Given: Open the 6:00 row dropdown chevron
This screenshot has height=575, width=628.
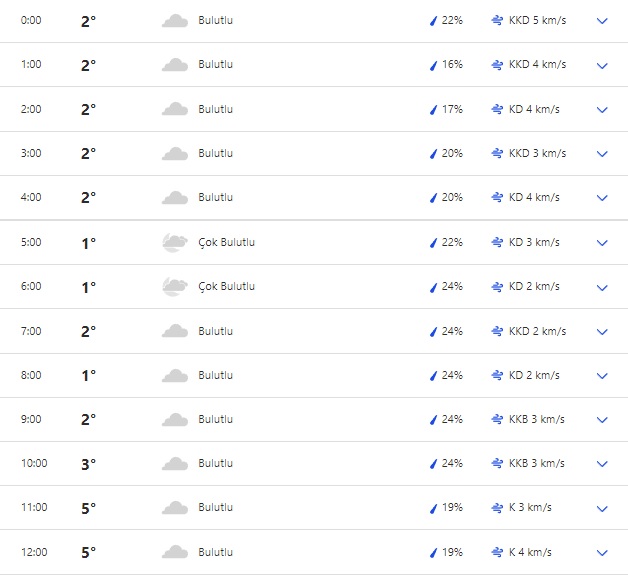Looking at the screenshot, I should (x=602, y=287).
